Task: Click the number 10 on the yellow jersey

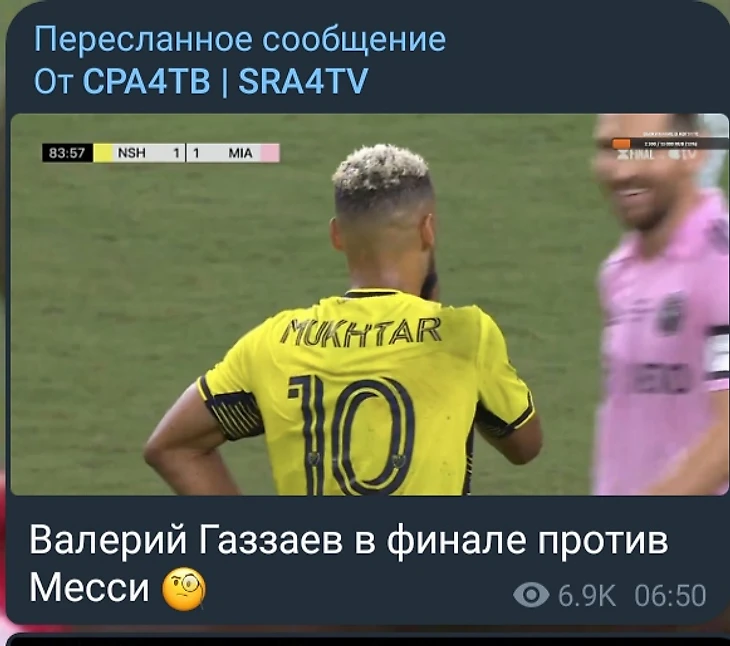Action: pyautogui.click(x=351, y=435)
